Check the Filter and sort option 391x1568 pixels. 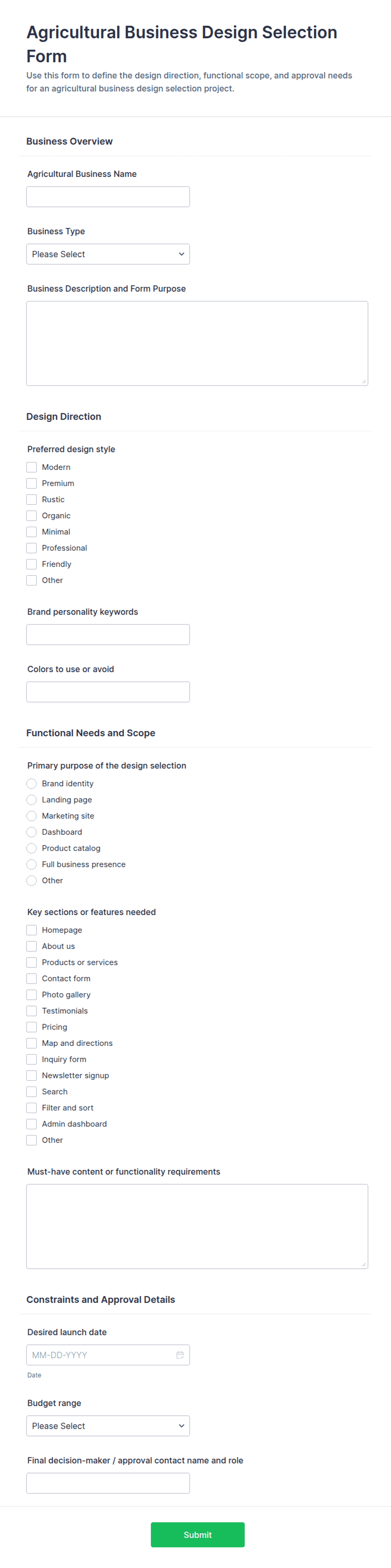[x=32, y=1108]
